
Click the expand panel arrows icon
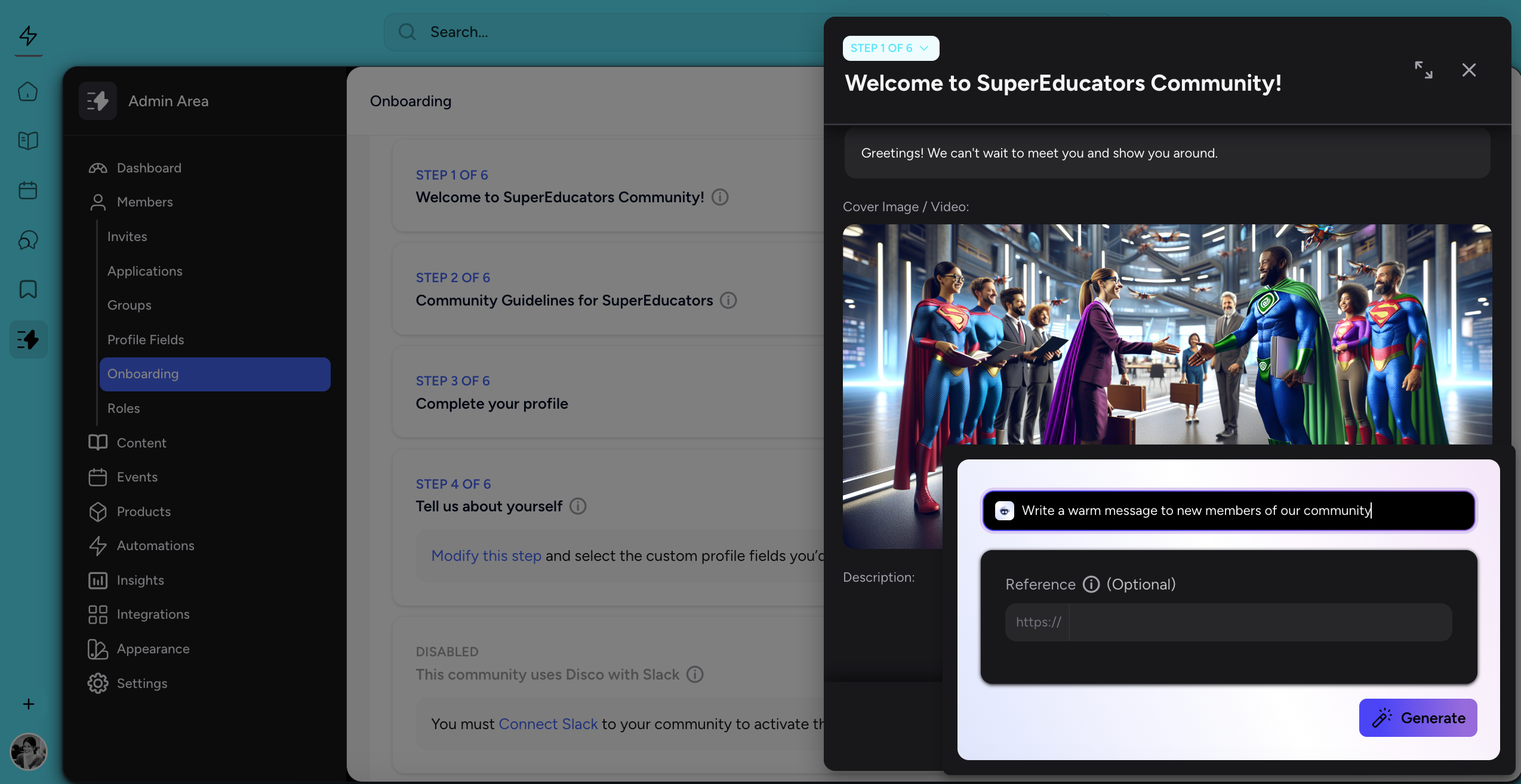coord(1423,70)
